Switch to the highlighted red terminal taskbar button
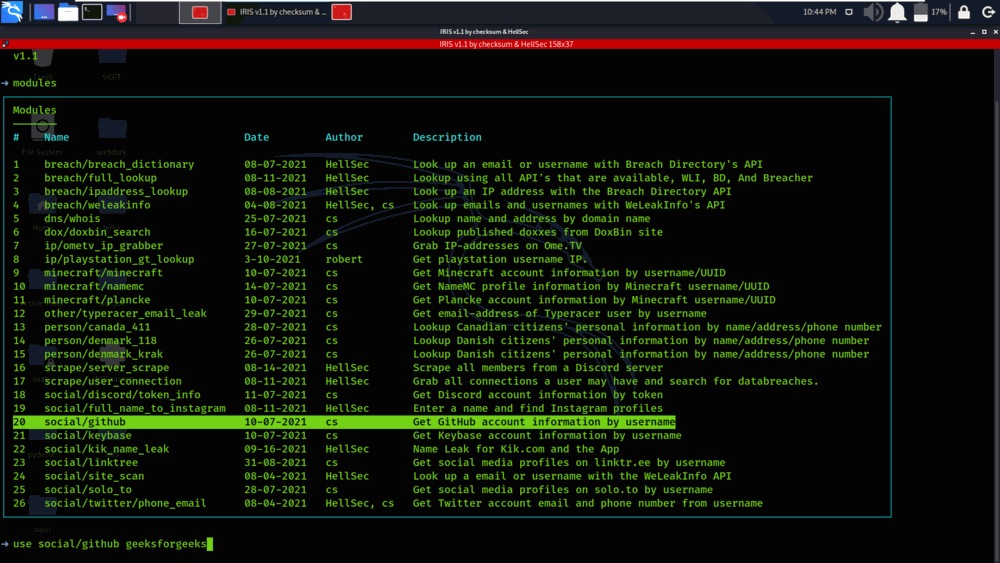The image size is (1000, 563). point(200,12)
